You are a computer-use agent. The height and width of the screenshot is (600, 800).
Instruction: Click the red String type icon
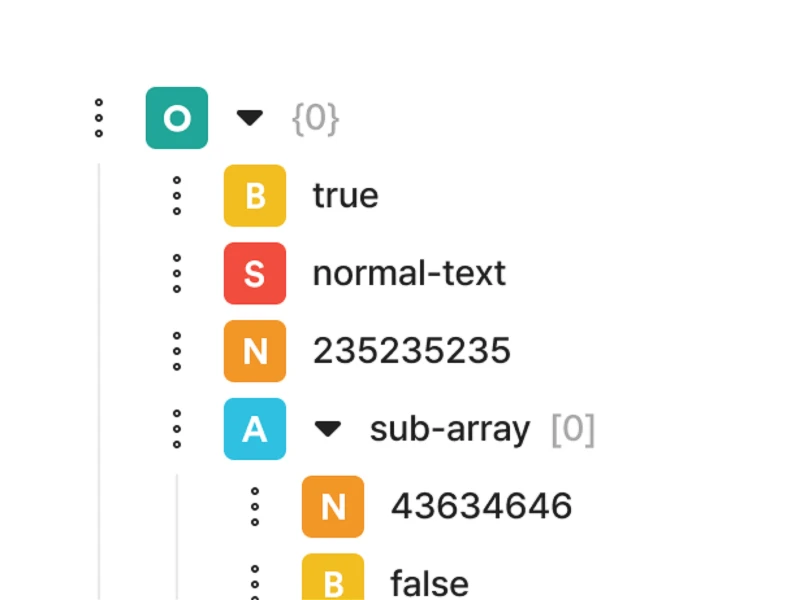pos(255,273)
